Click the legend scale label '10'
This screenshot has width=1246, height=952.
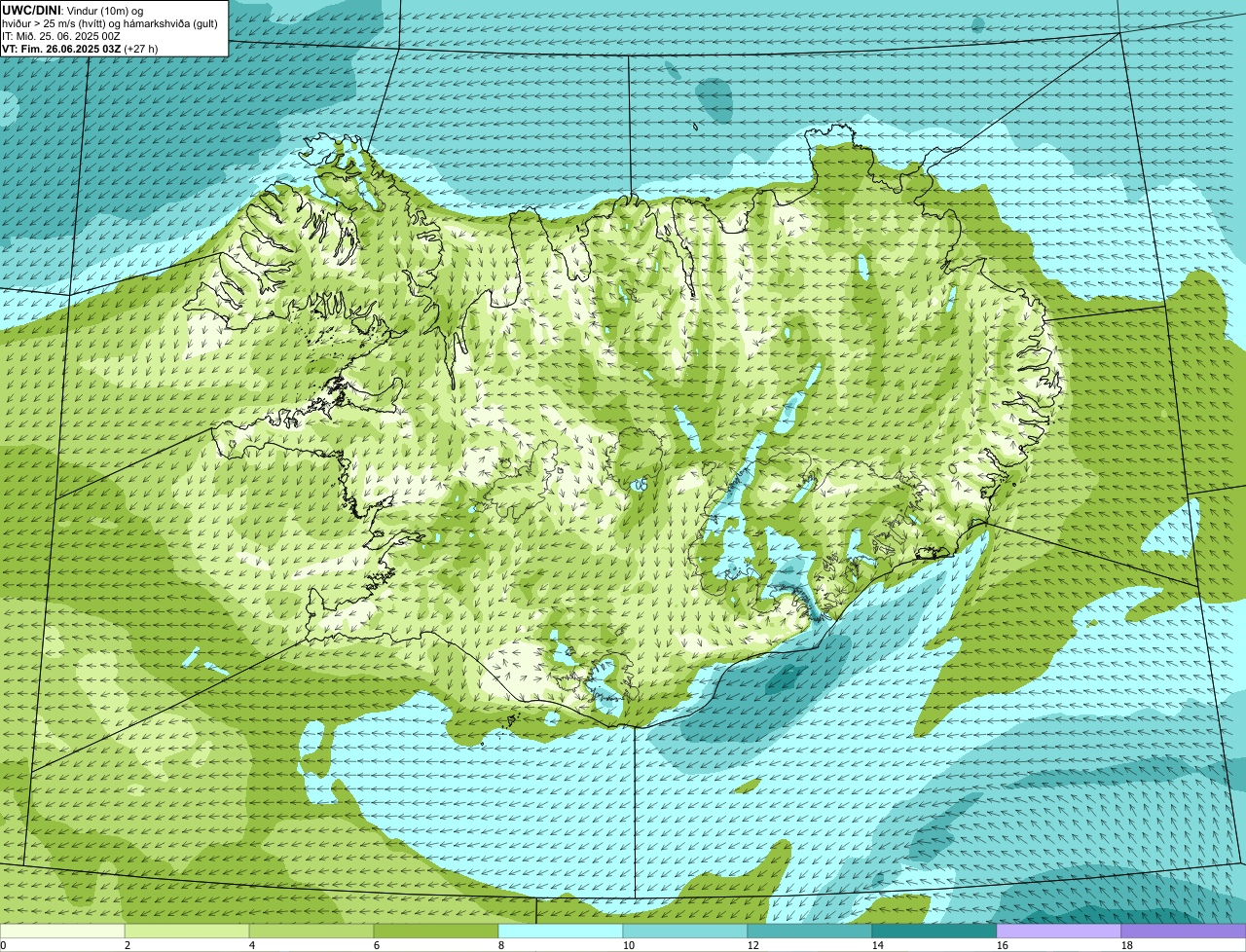pyautogui.click(x=629, y=945)
